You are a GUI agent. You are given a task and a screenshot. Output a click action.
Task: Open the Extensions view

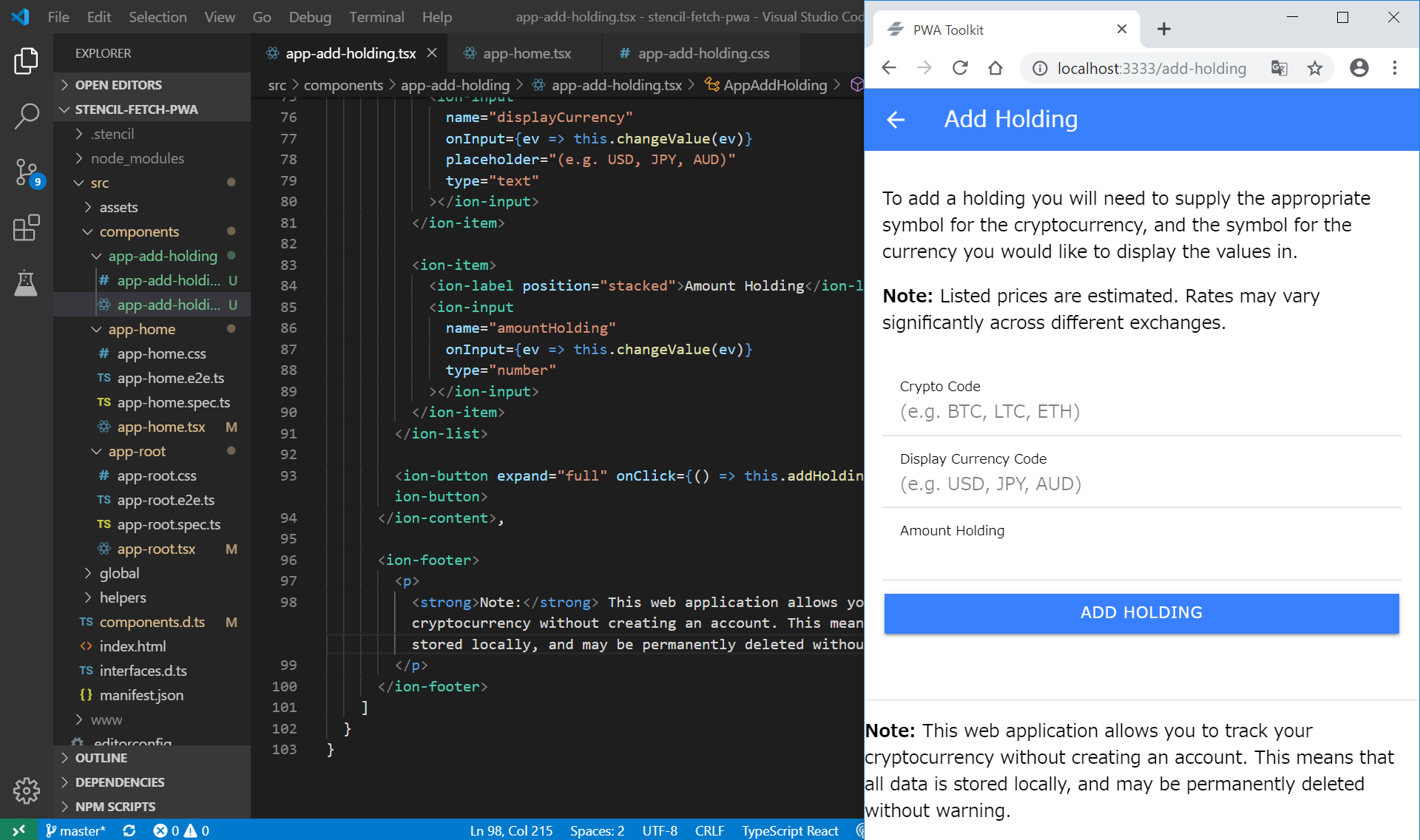click(26, 228)
